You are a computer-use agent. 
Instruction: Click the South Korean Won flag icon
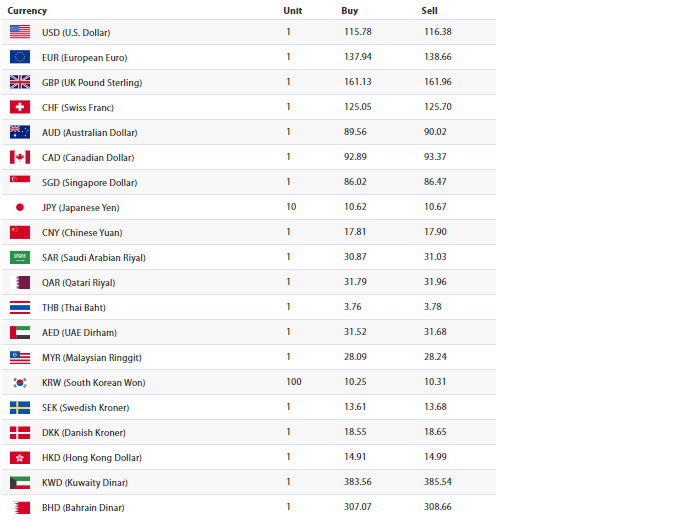click(x=20, y=382)
